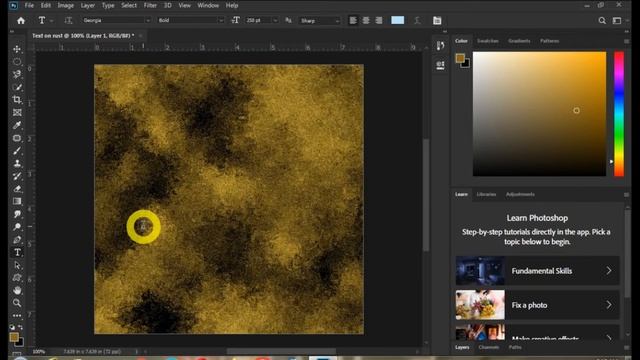Viewport: 640px width, 360px height.
Task: Select the Brush tool
Action: click(17, 151)
